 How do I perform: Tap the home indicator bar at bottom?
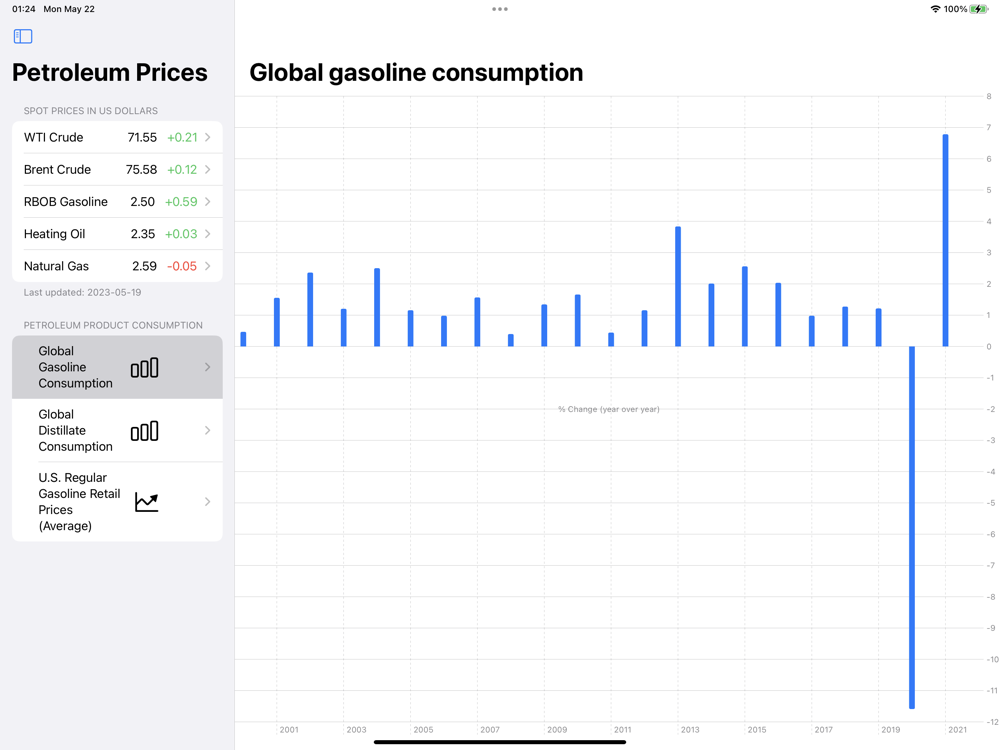(x=500, y=742)
